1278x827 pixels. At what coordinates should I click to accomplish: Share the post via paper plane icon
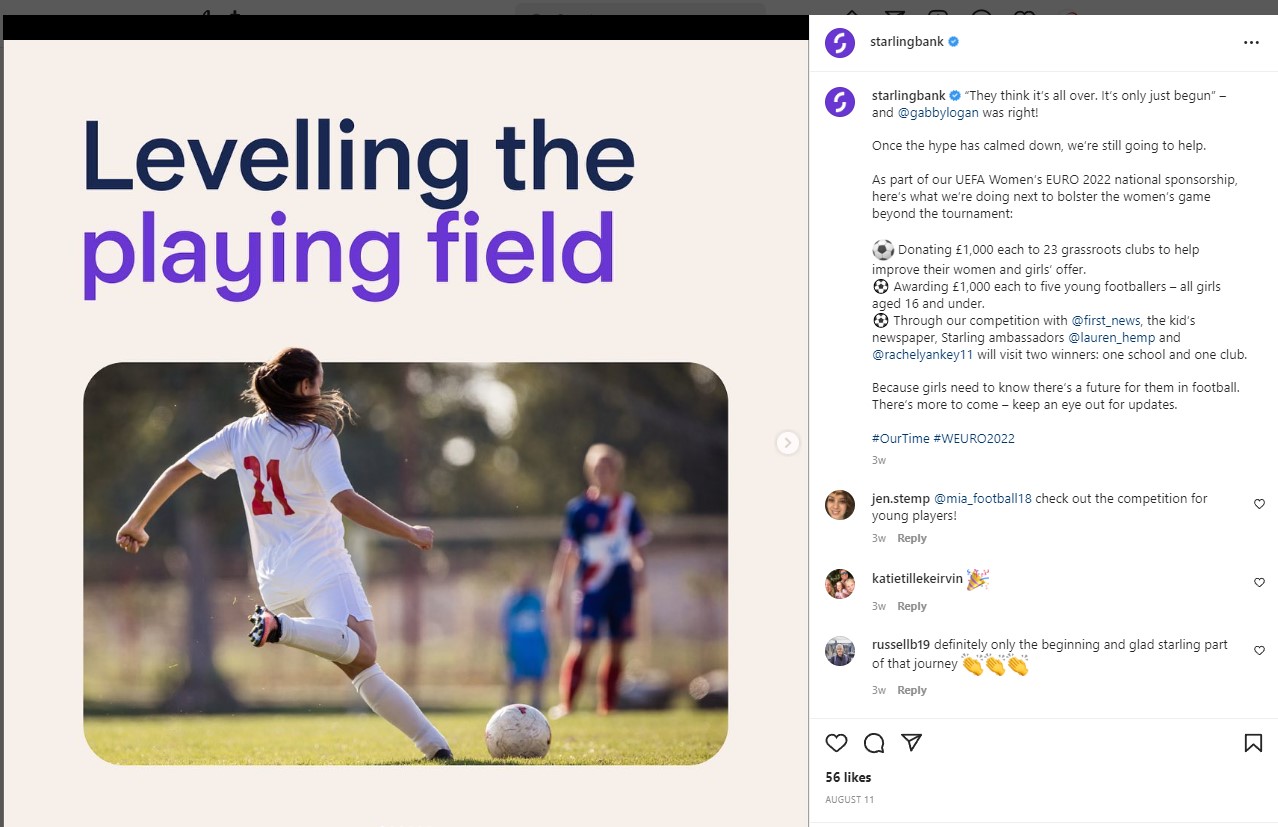(x=911, y=742)
